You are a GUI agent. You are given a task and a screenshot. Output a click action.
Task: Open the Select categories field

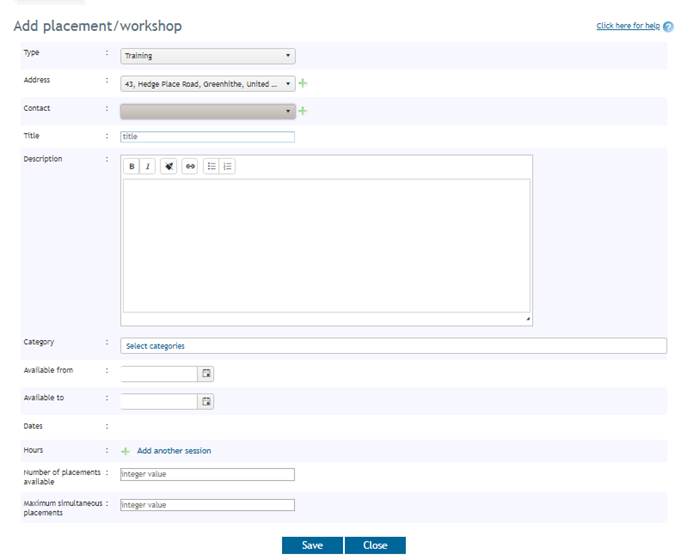pos(393,346)
